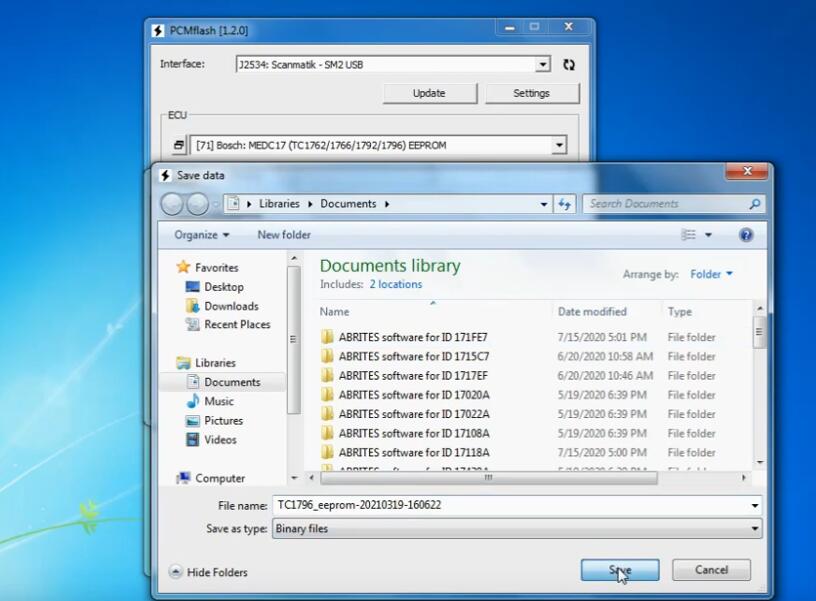Click the refresh interface icon in PCMflash

tap(569, 65)
